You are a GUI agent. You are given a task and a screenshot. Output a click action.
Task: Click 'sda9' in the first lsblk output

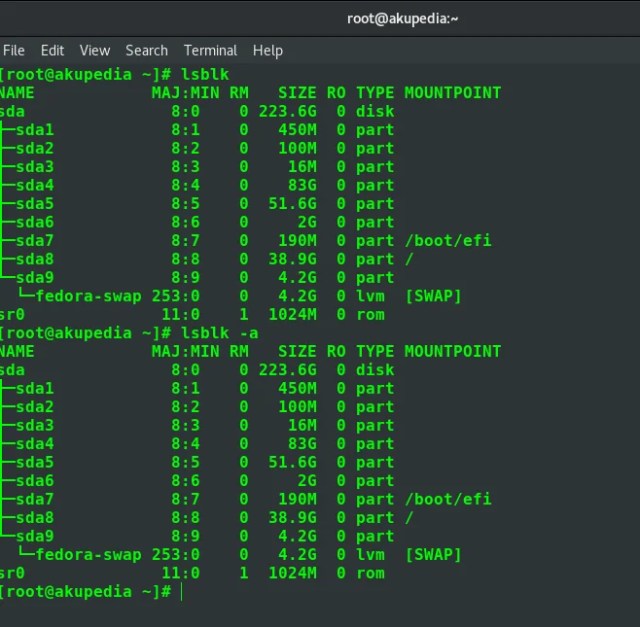(x=35, y=278)
